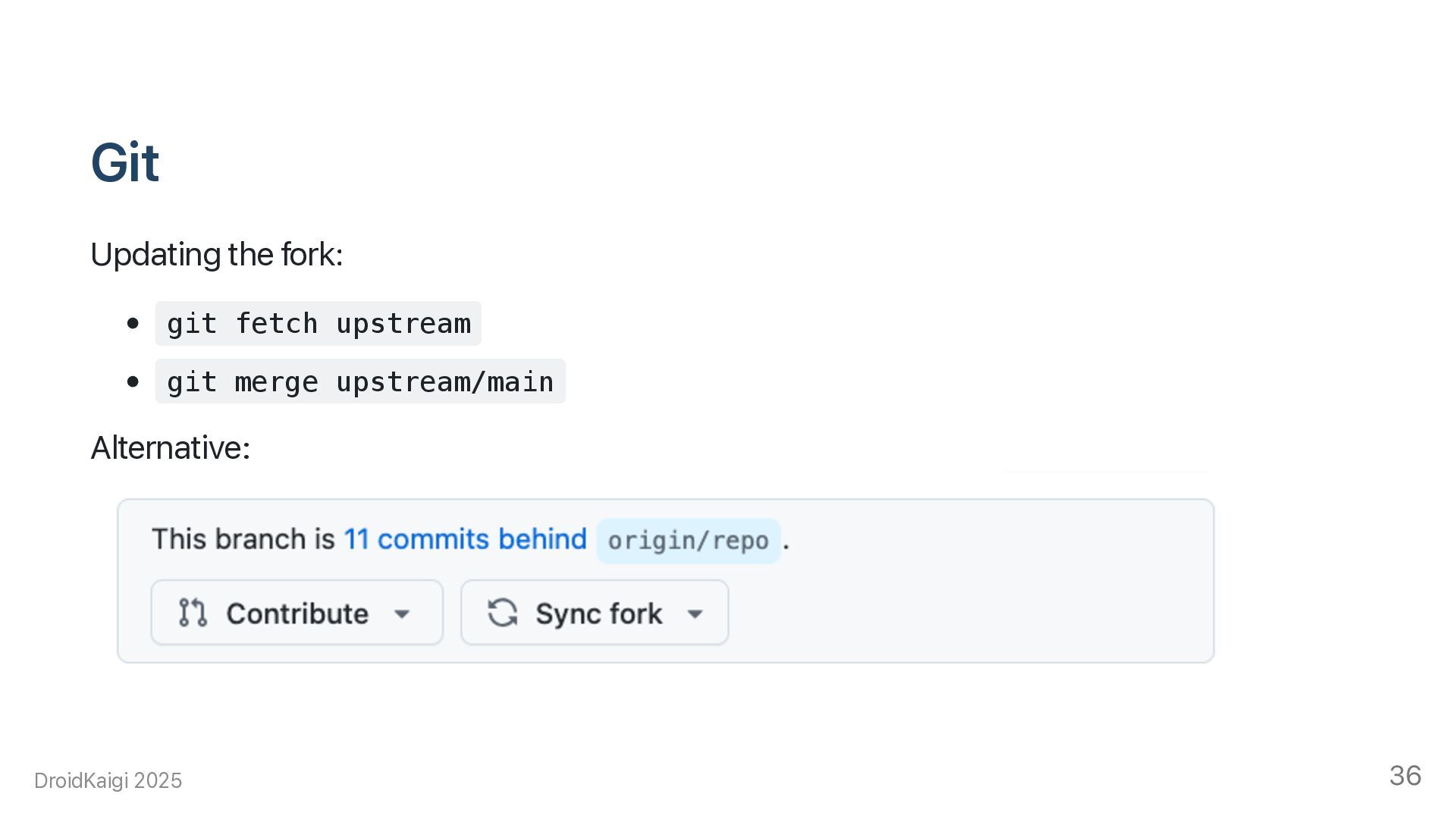Viewport: 1456px width, 819px height.
Task: Click the second bullet point marker
Action: (x=133, y=381)
